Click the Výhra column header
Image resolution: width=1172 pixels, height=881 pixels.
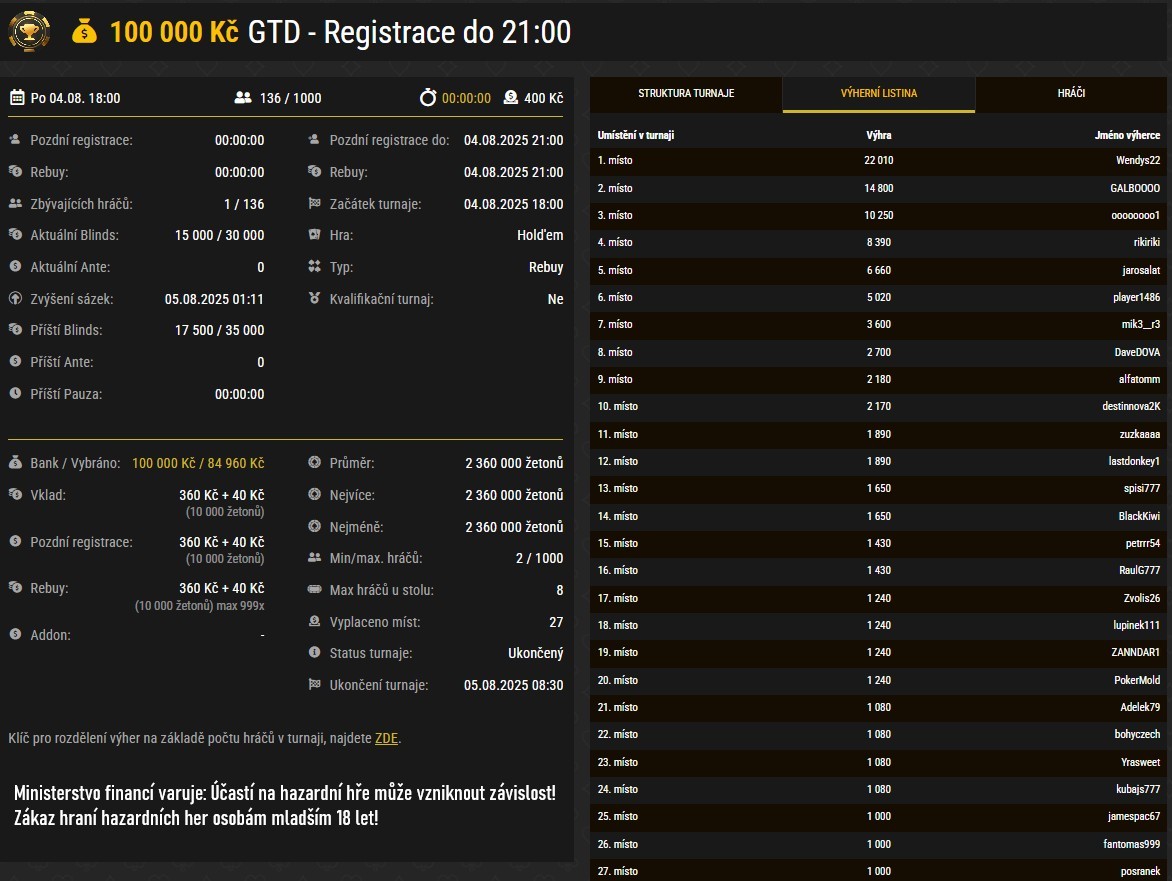point(878,135)
